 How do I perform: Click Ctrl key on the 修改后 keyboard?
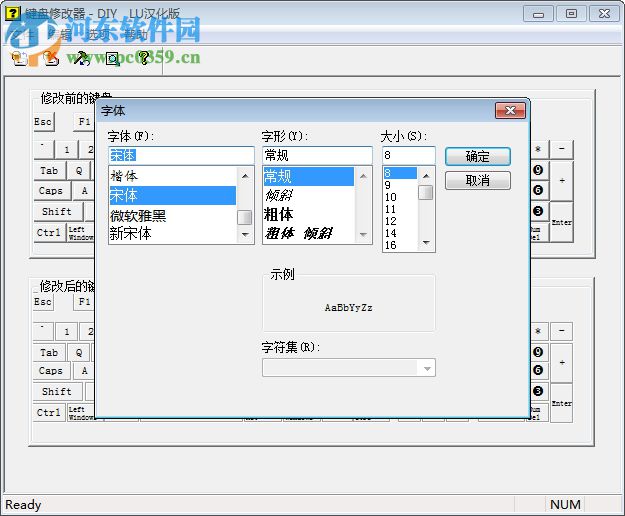click(49, 412)
